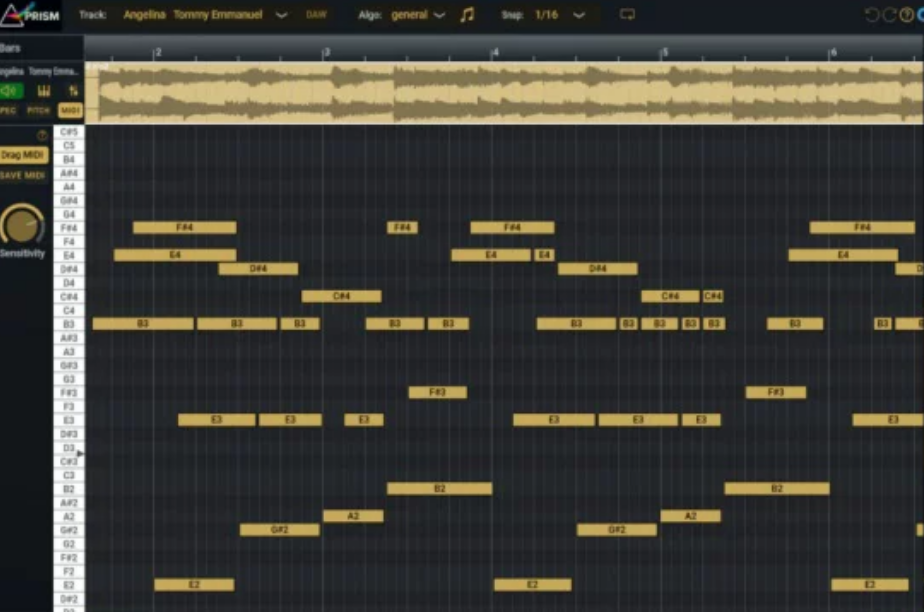Viewport: 924px width, 612px height.
Task: Toggle the green speaker mute button
Action: 11,90
